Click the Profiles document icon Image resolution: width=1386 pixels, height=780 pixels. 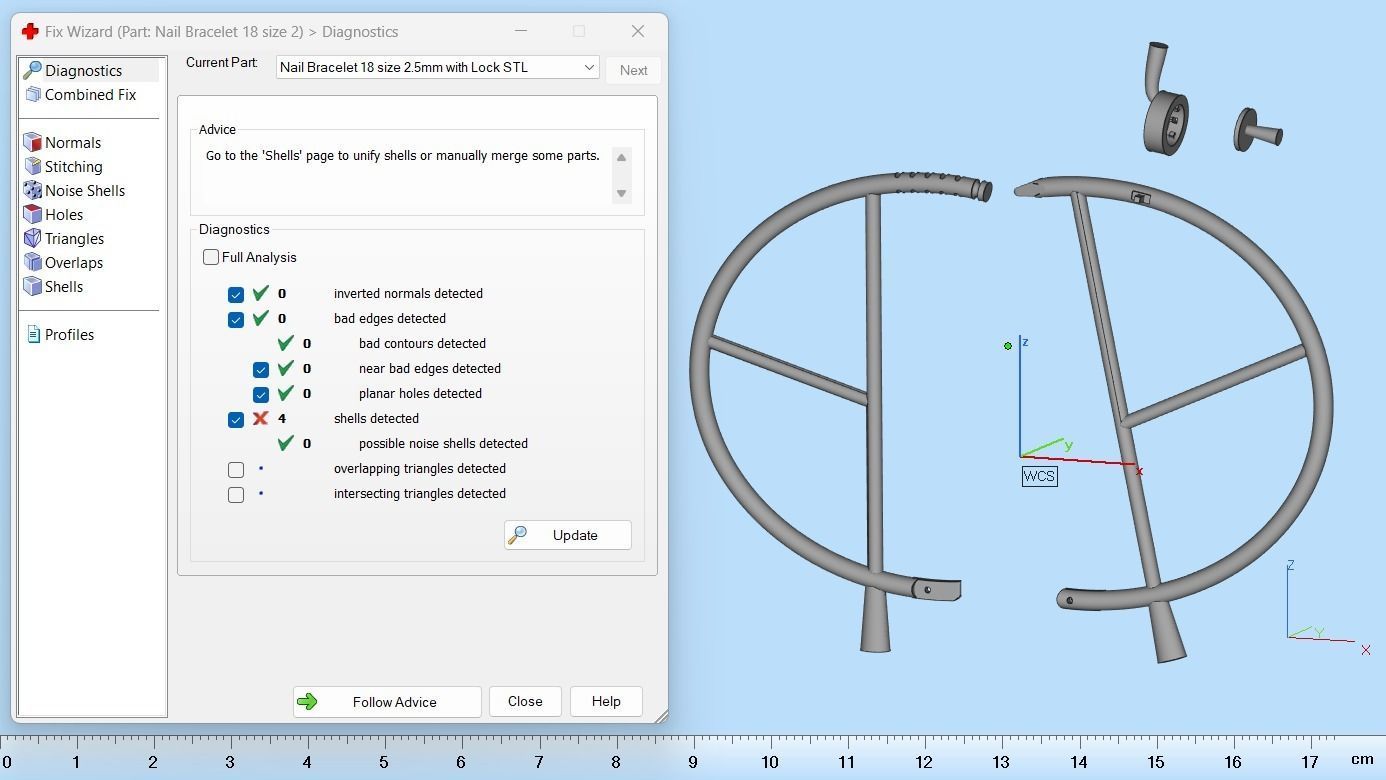[33, 335]
